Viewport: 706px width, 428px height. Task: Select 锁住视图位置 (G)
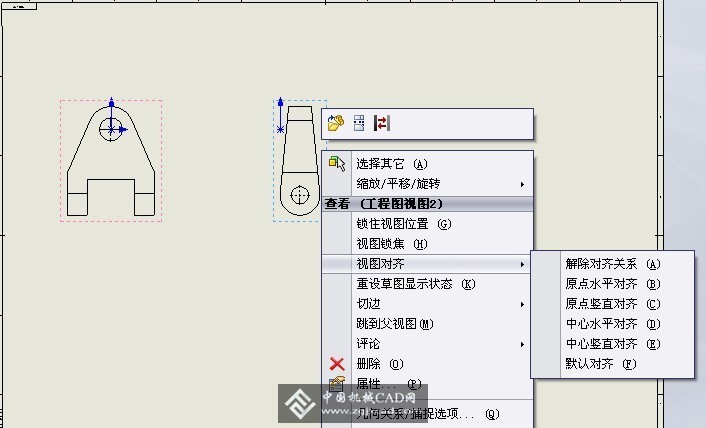428,224
